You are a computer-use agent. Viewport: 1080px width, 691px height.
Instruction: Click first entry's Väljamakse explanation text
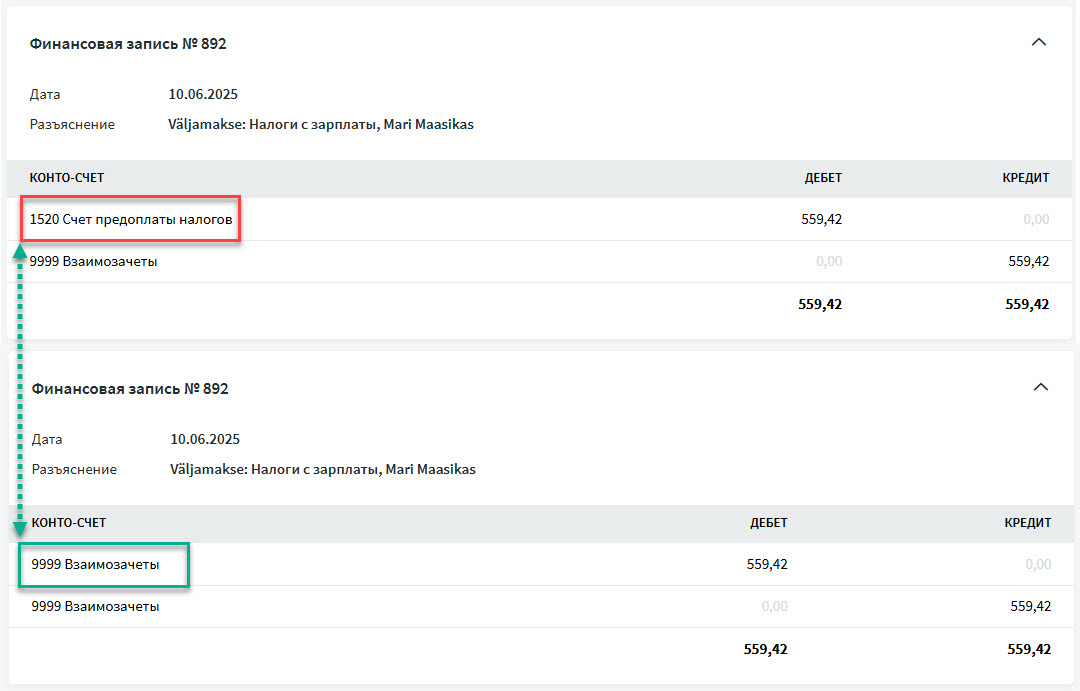click(x=321, y=125)
